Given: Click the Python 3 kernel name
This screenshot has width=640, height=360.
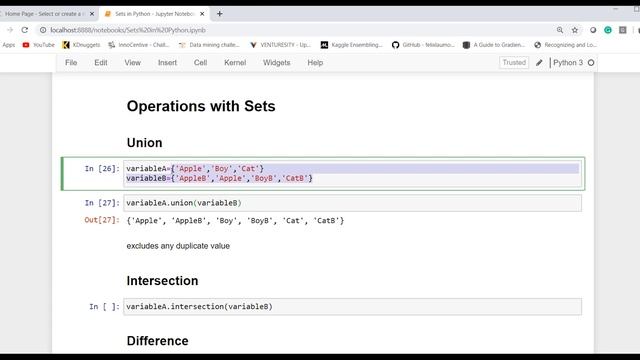Looking at the screenshot, I should point(568,62).
